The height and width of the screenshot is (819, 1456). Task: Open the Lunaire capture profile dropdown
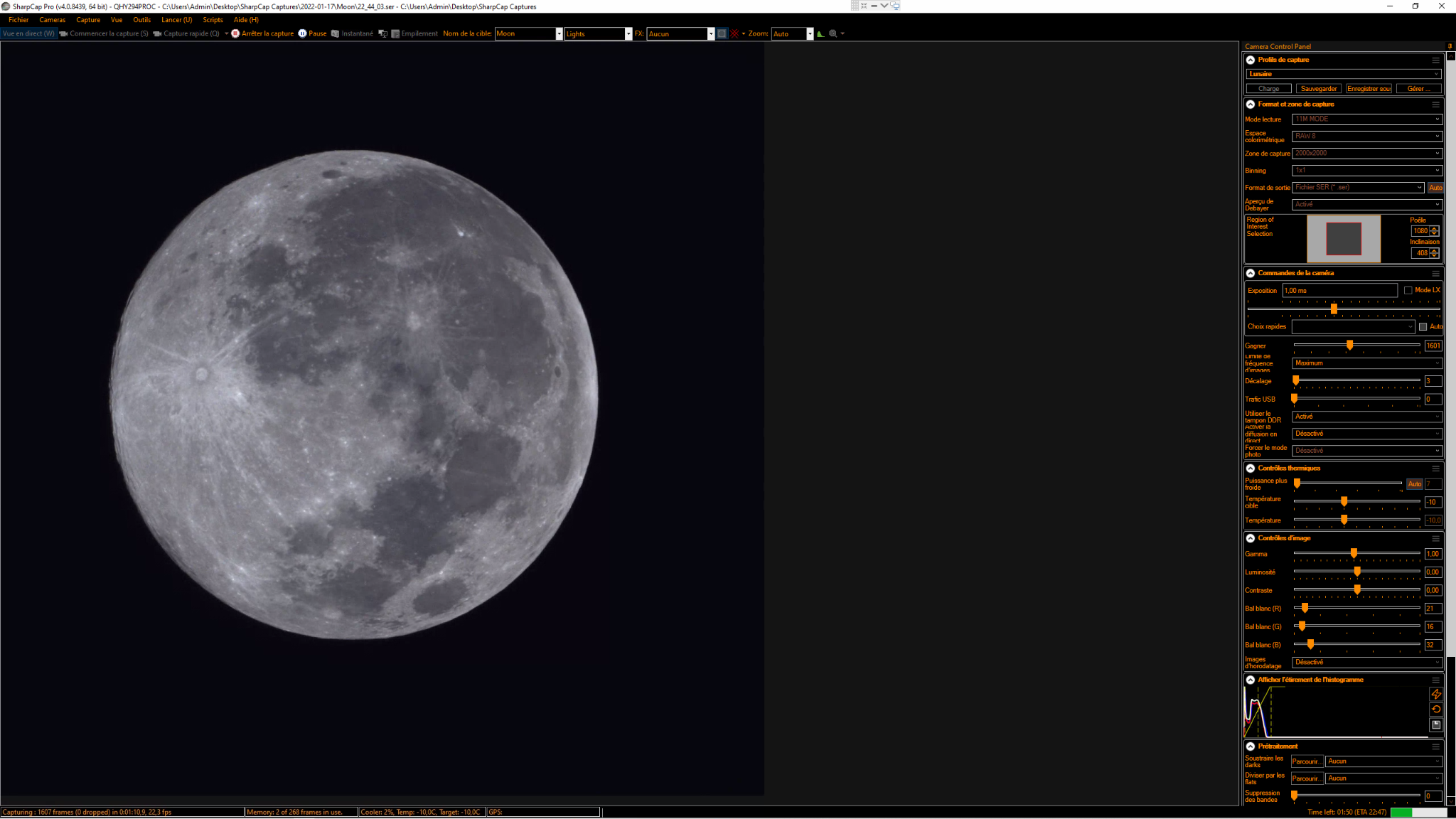tap(1344, 74)
